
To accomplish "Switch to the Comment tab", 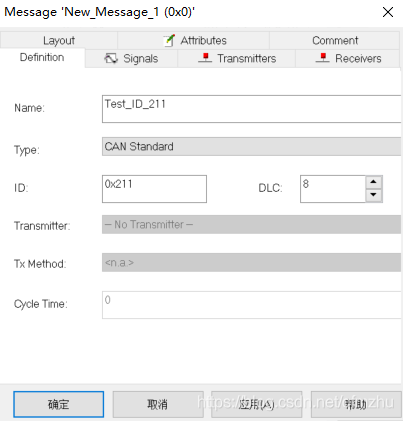I will click(x=335, y=40).
